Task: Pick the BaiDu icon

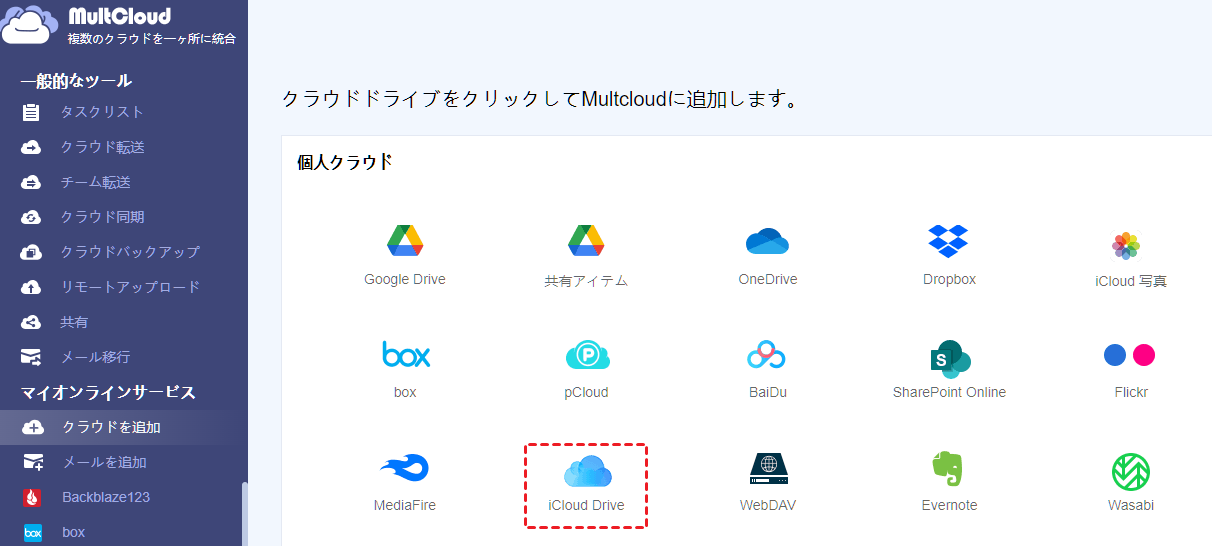Action: (x=766, y=355)
